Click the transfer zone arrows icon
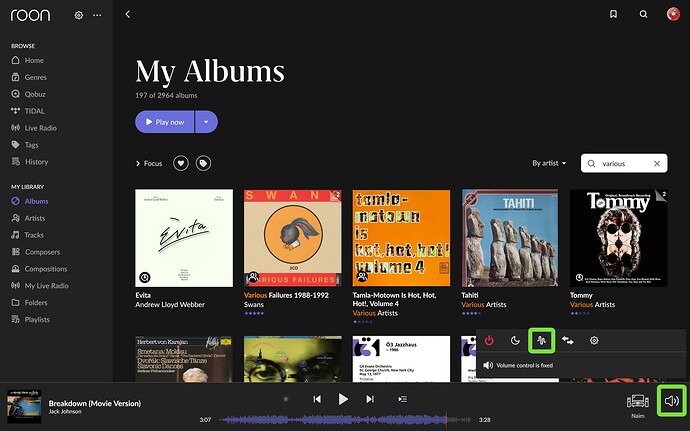The image size is (690, 431). 568,340
